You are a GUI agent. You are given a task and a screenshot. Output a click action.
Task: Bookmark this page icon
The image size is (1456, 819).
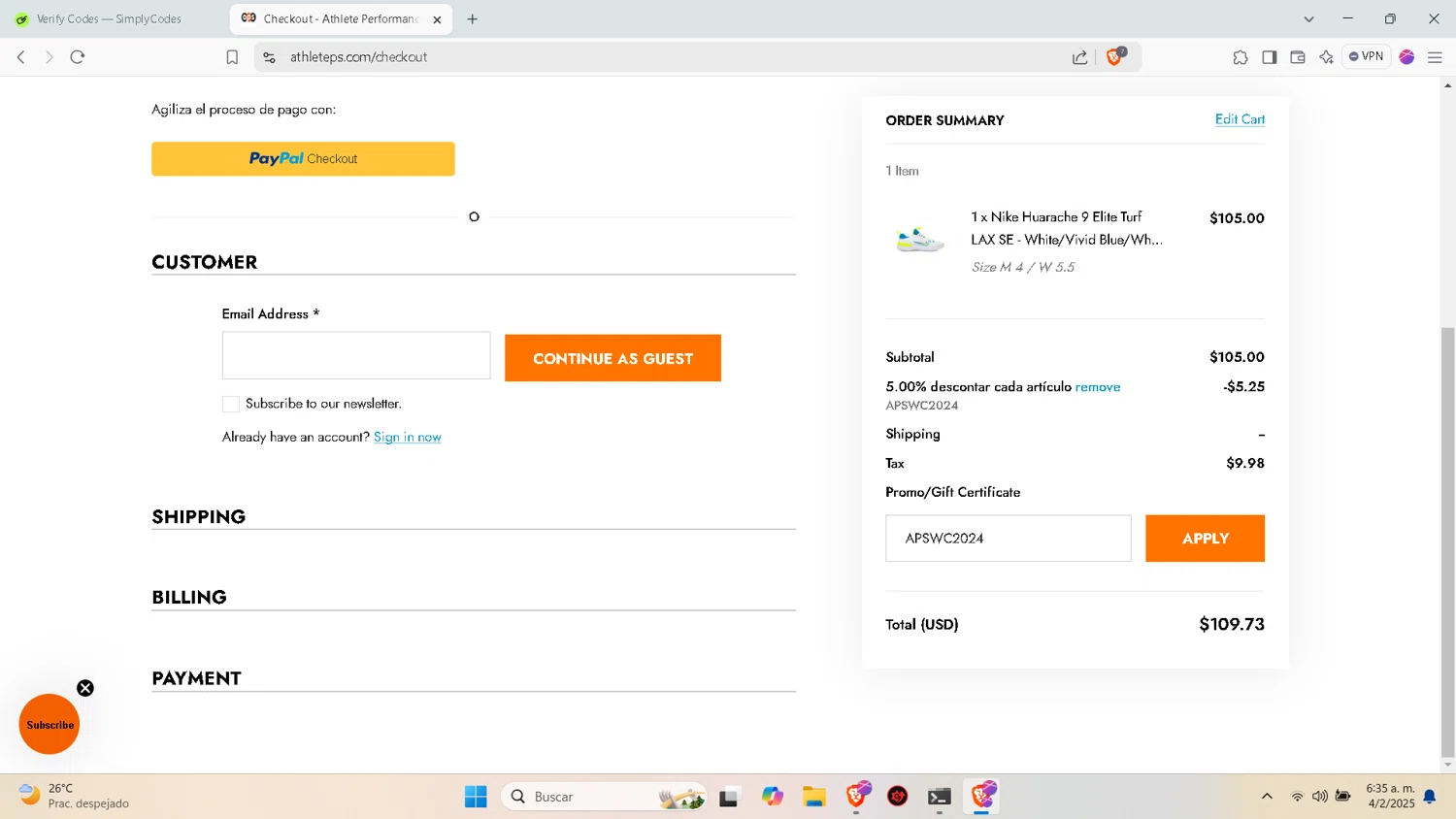[x=232, y=57]
